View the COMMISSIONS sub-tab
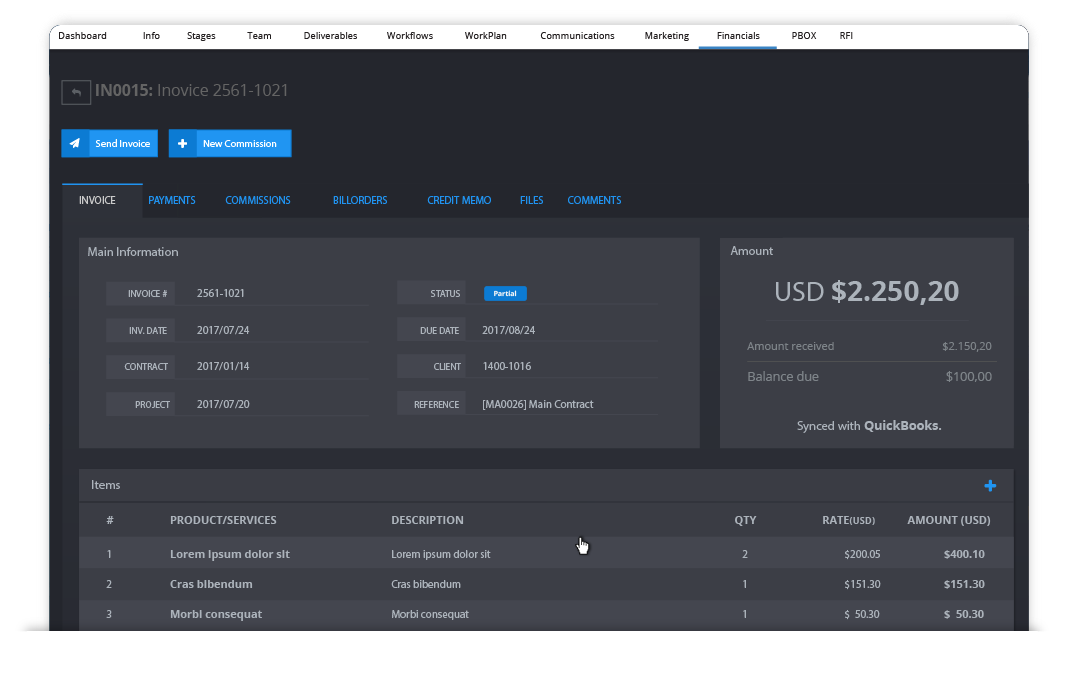 258,201
